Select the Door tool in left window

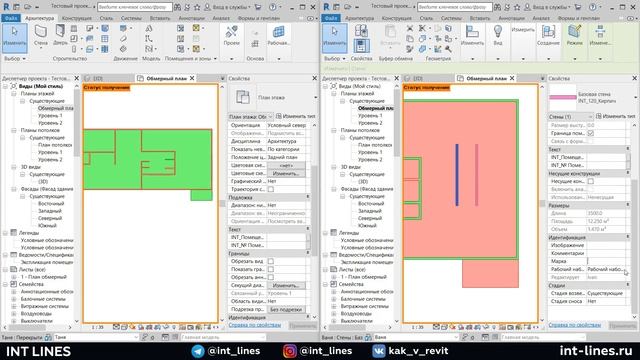tap(60, 34)
